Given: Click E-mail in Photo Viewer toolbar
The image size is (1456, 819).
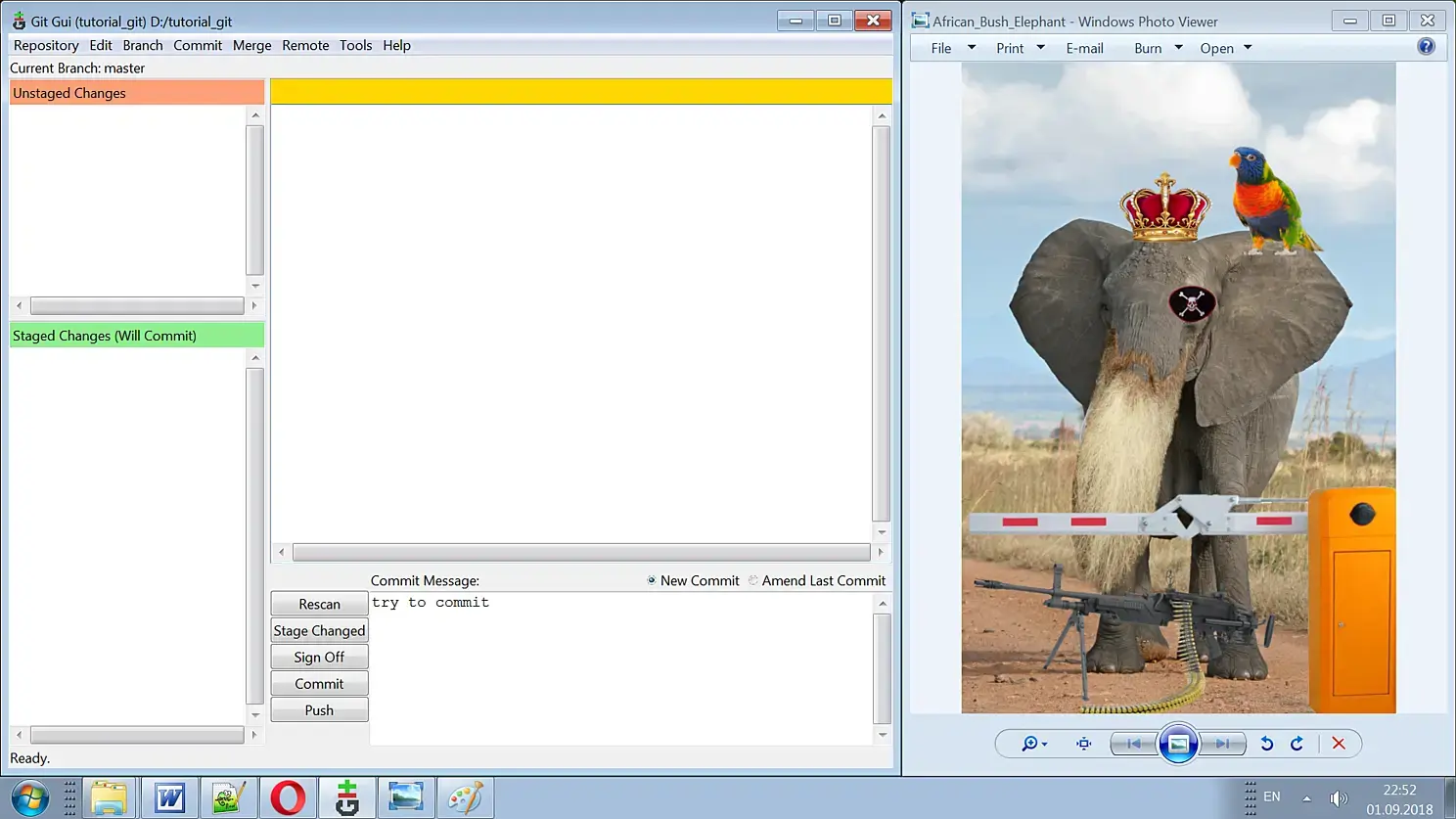Looking at the screenshot, I should pos(1084,48).
